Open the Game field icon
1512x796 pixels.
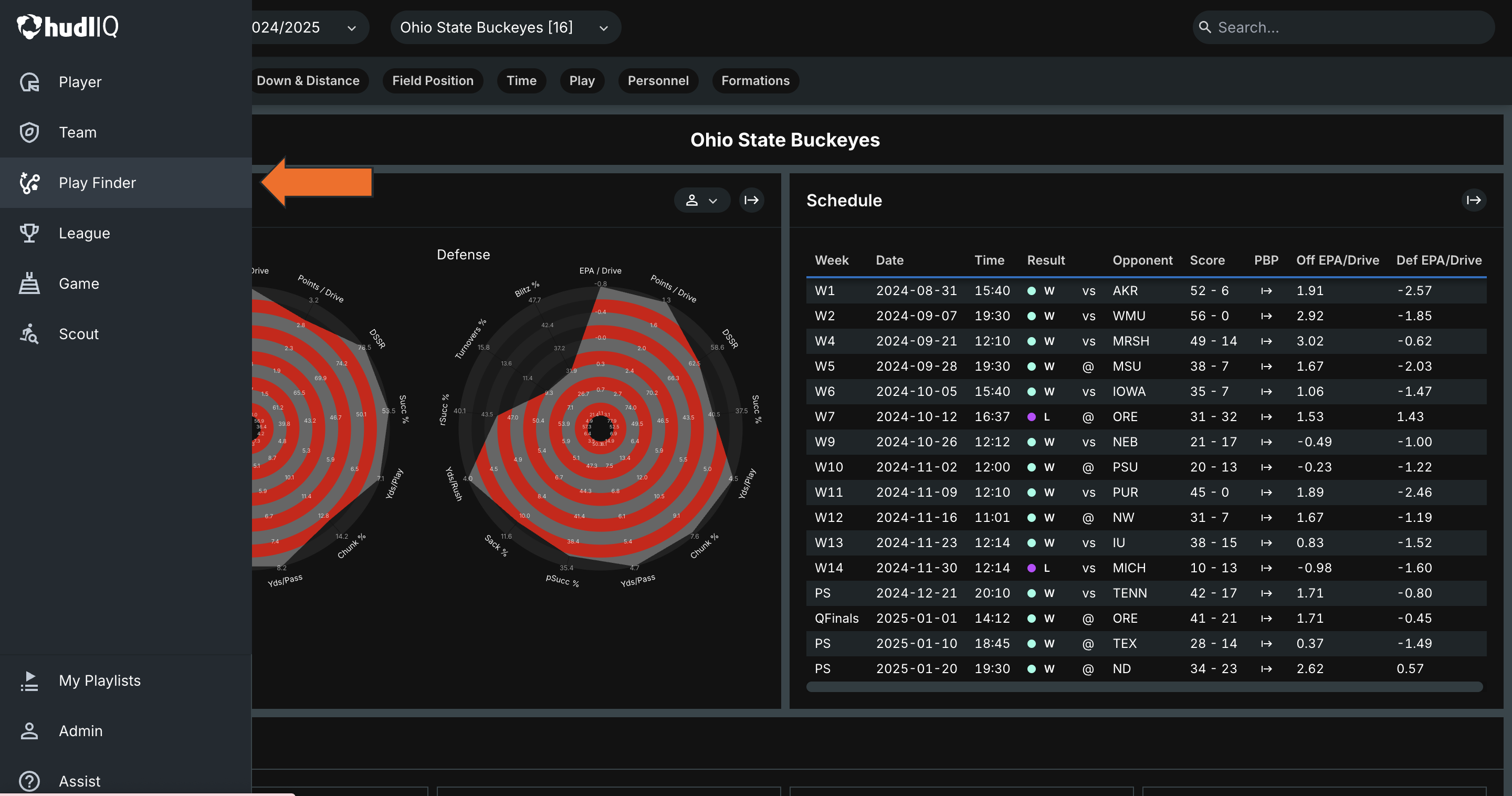(x=29, y=284)
